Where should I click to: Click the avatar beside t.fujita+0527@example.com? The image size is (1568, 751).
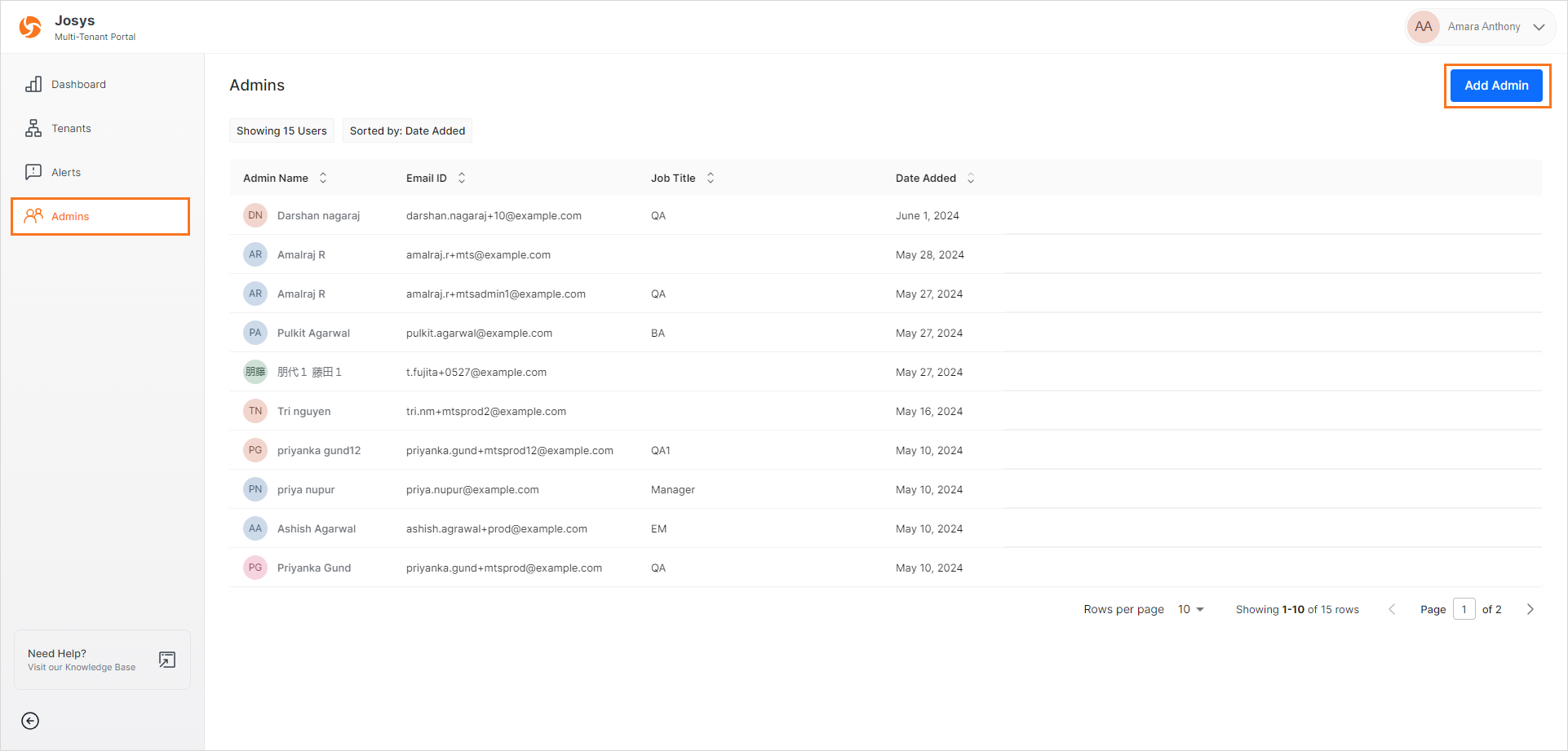pyautogui.click(x=255, y=372)
